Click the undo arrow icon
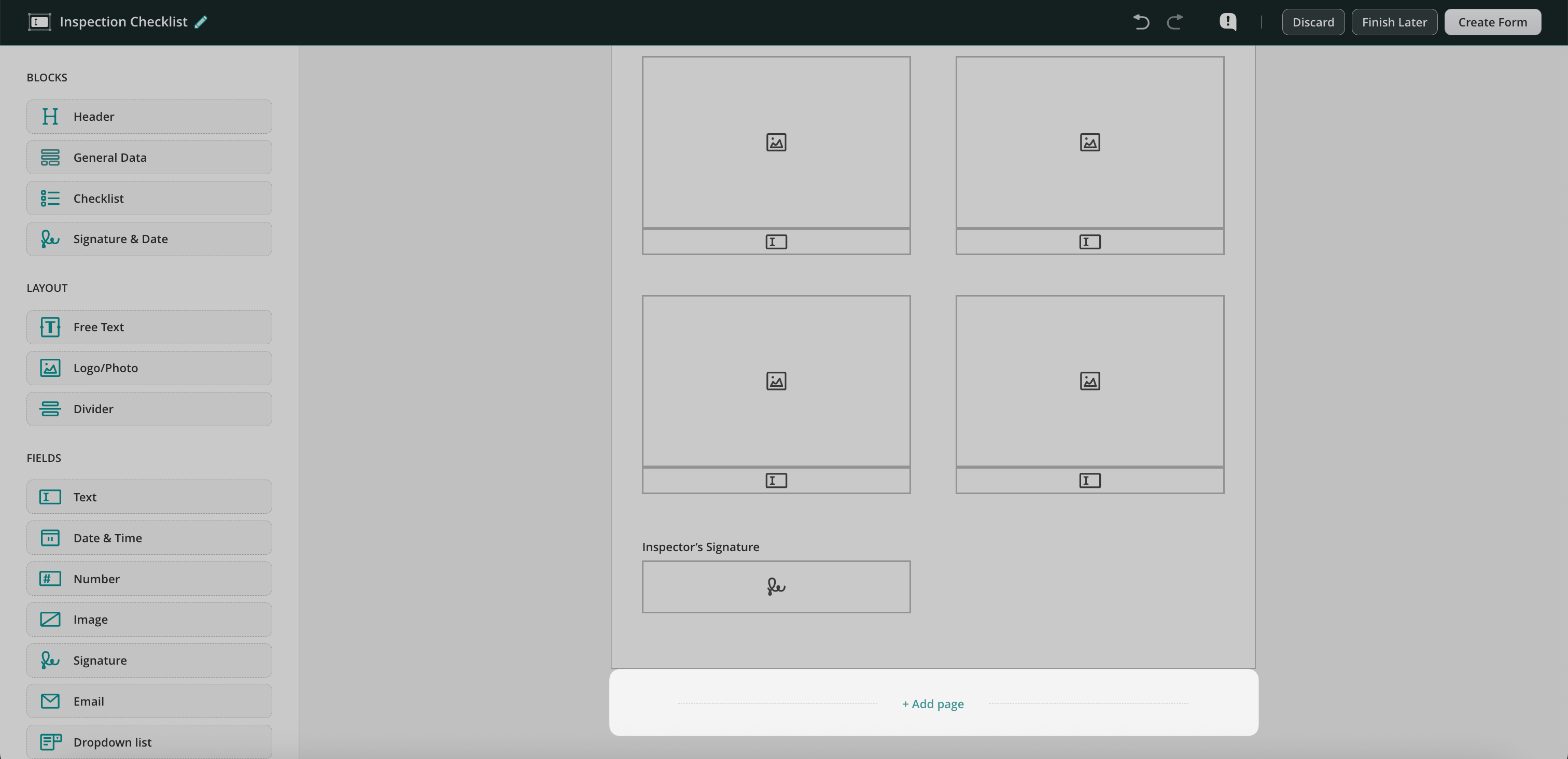 pyautogui.click(x=1141, y=22)
